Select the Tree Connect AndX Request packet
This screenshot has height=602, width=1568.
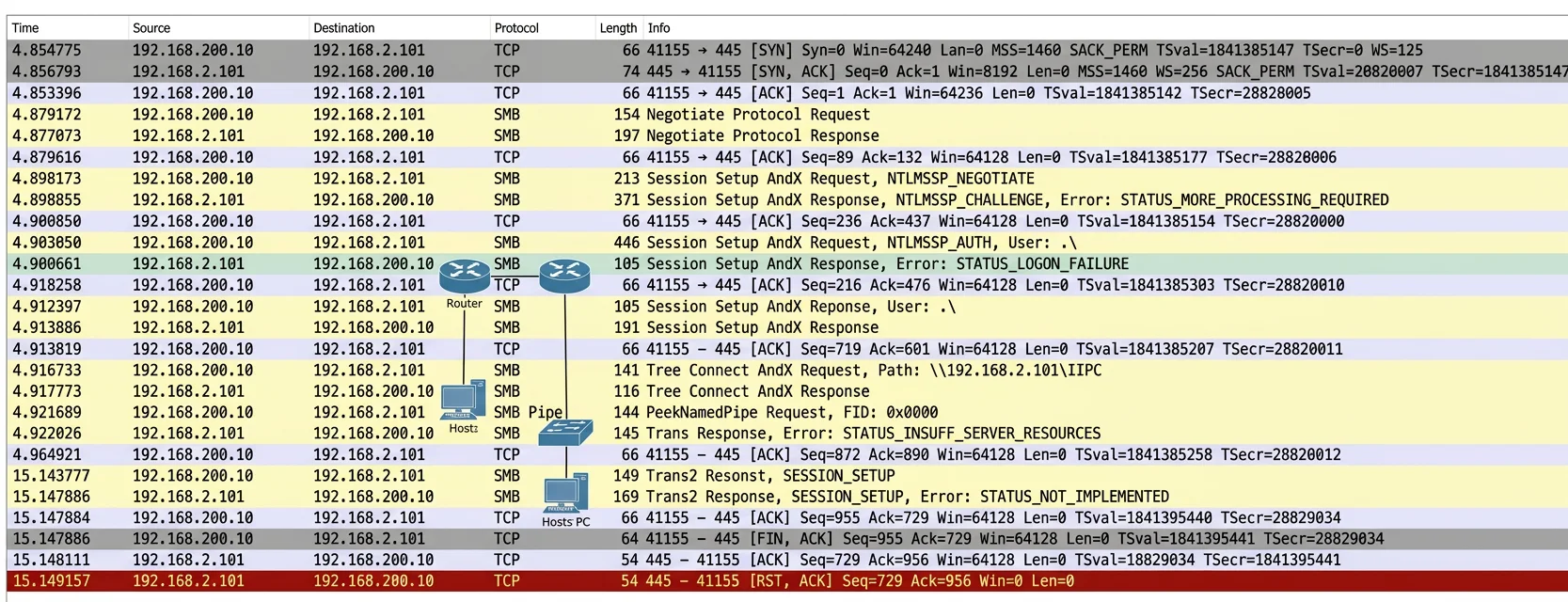(787, 370)
